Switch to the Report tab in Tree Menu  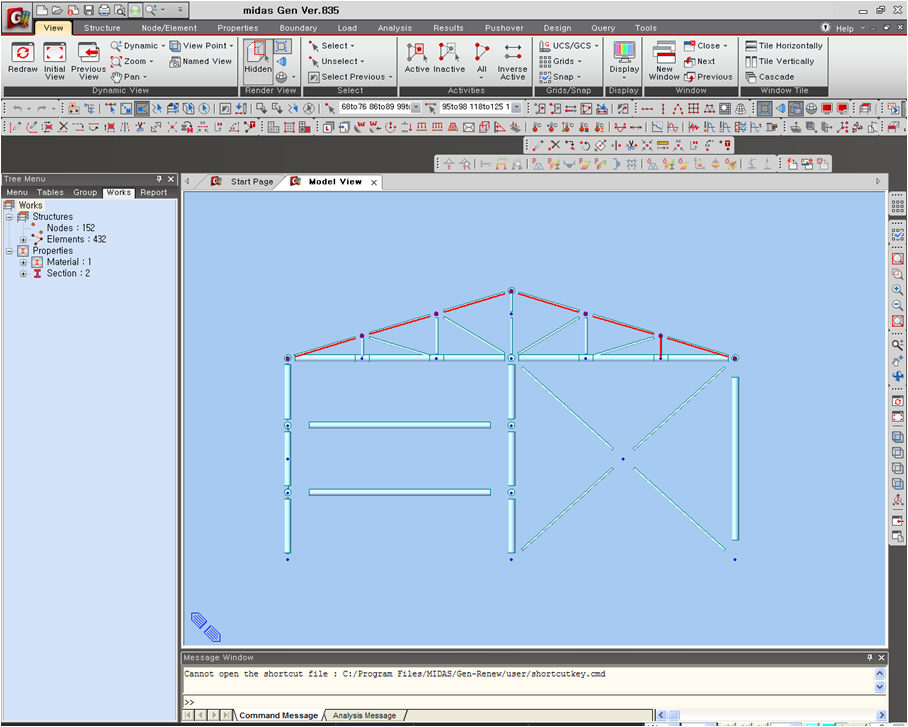click(153, 192)
